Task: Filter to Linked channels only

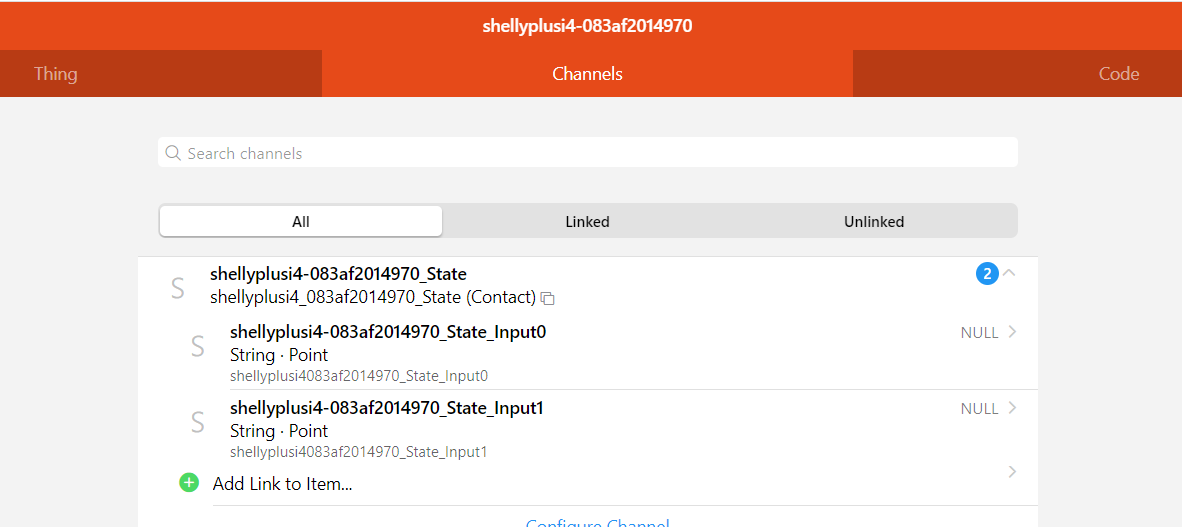Action: coord(587,222)
